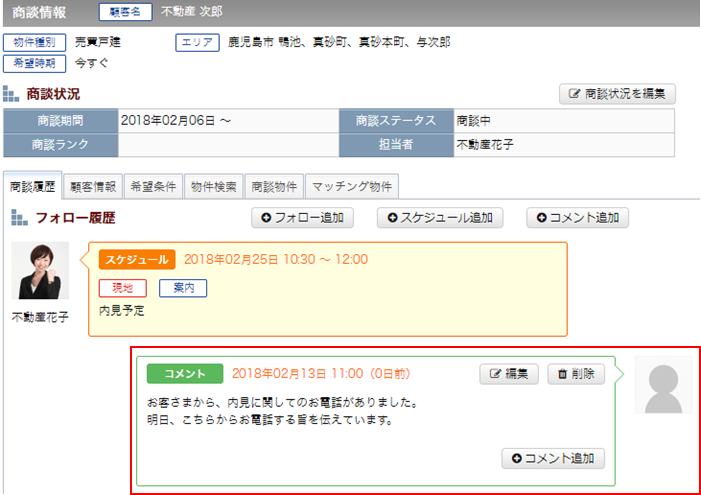This screenshot has height=495, width=701.
Task: Click コメント追加 inside the comment box
Action: click(552, 458)
